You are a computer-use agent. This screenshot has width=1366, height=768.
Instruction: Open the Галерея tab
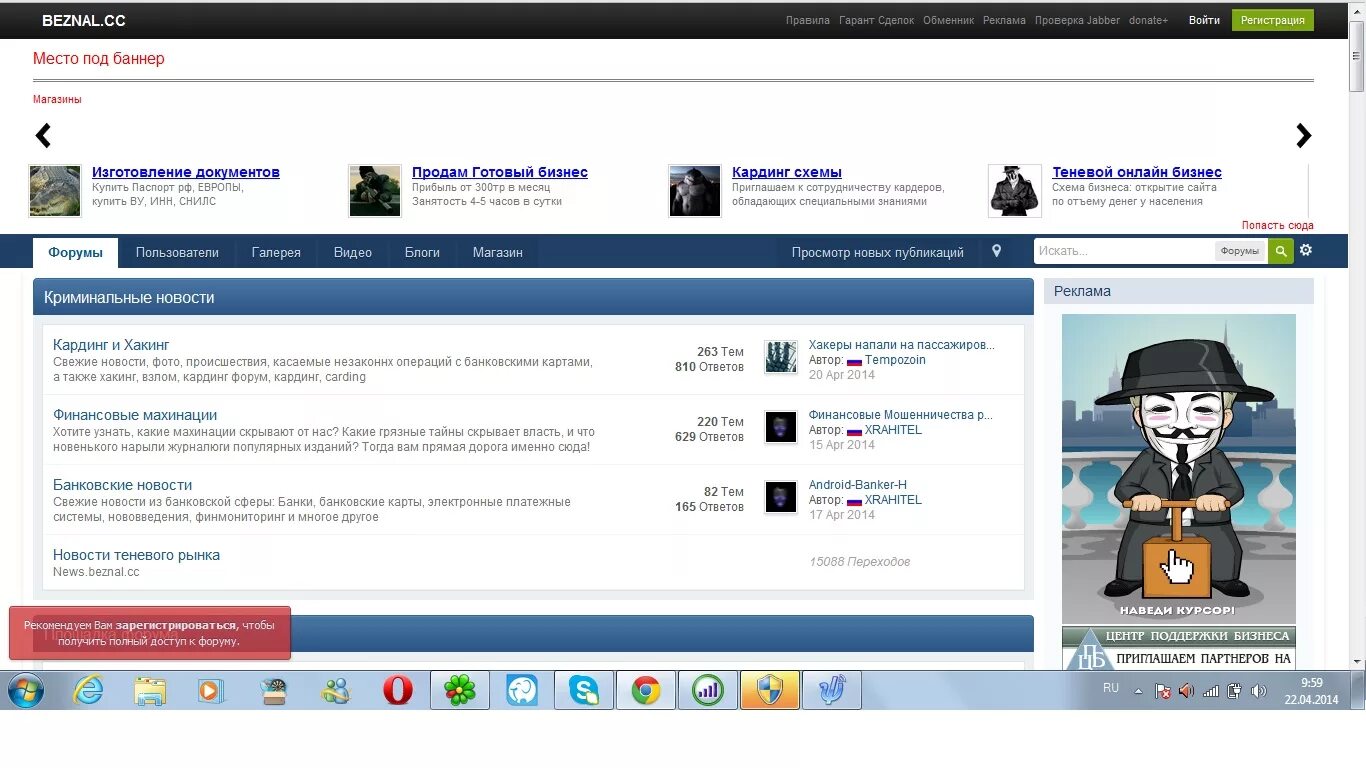click(x=276, y=252)
